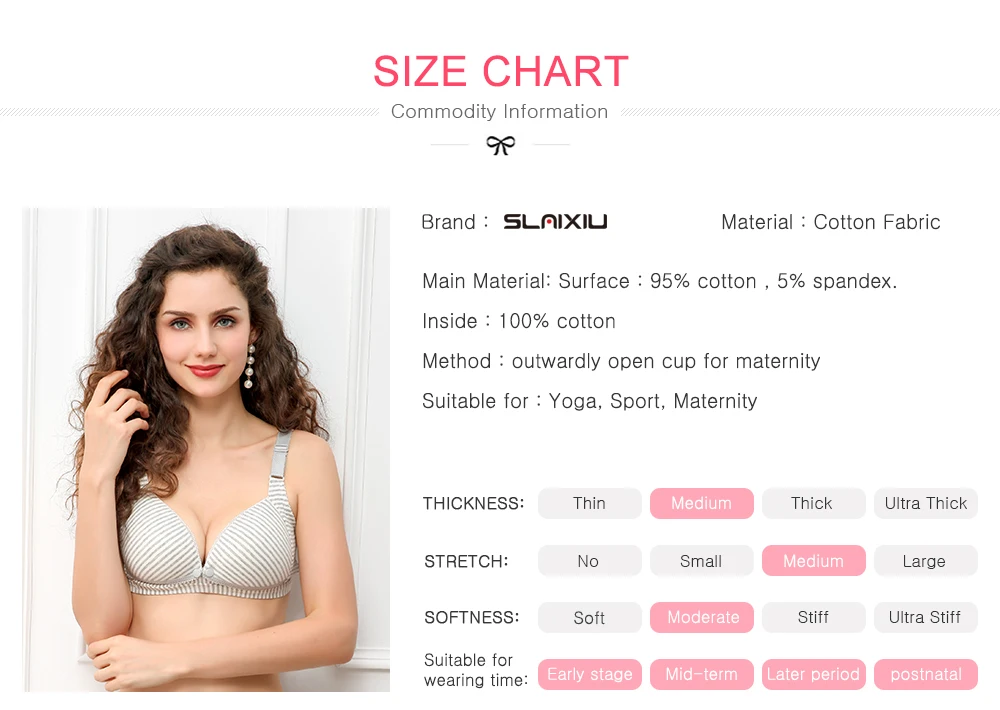Click the SLAIXIU brand logo
The image size is (1000, 710).
[555, 221]
